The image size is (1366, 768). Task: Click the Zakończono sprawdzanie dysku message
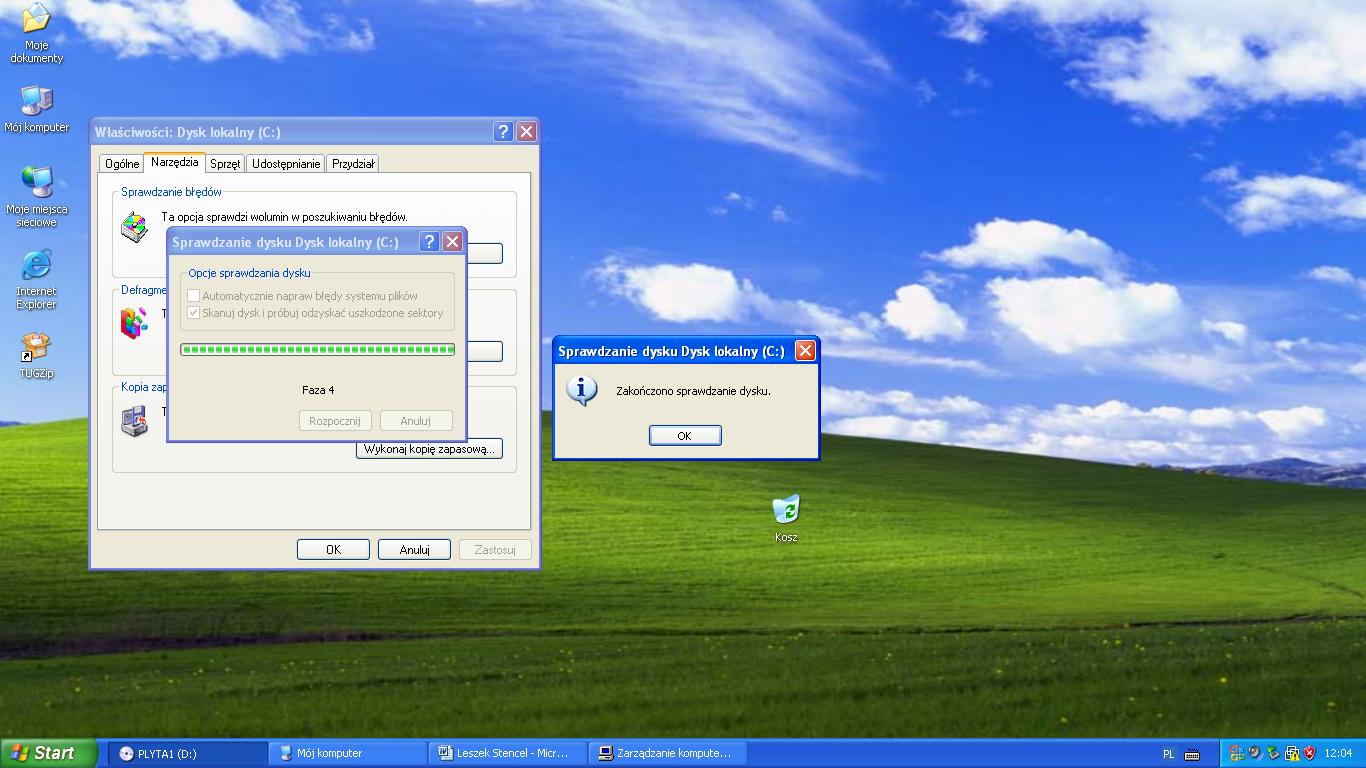694,391
